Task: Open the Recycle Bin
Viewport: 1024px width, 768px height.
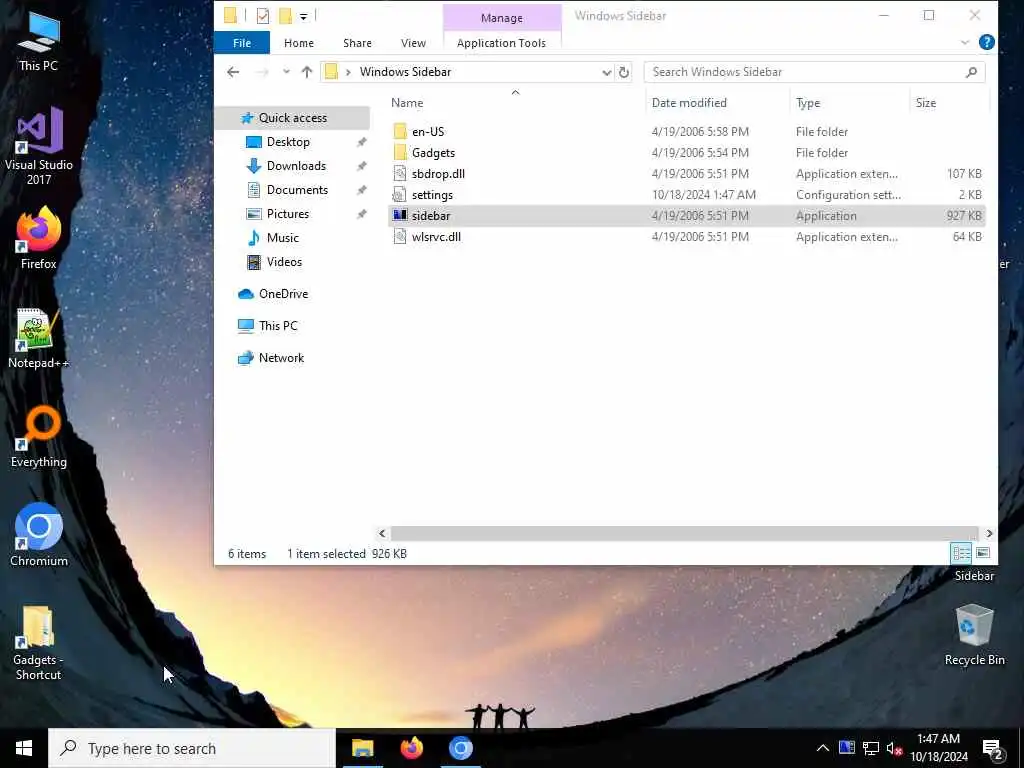Action: click(974, 635)
